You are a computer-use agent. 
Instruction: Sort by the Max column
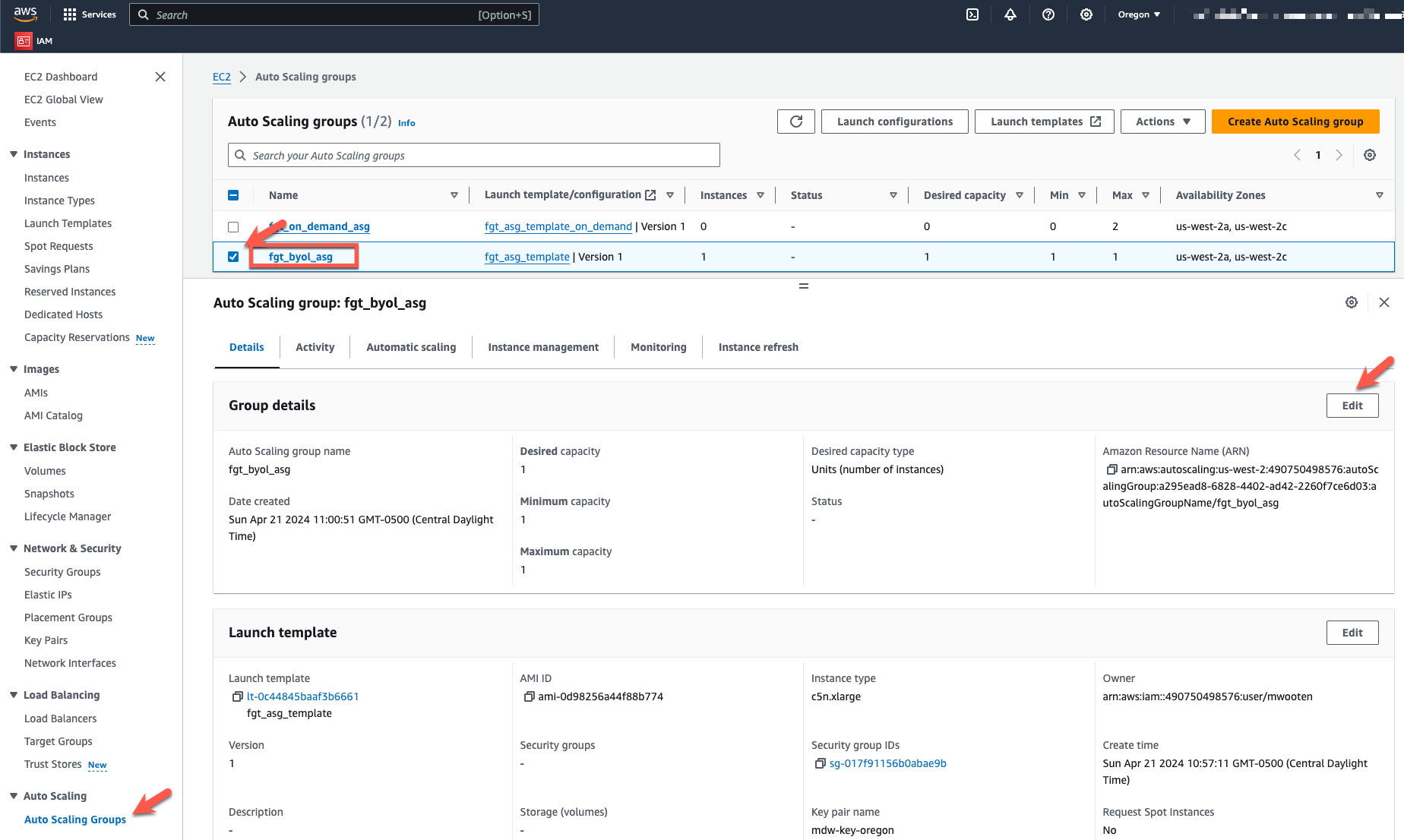point(1146,195)
